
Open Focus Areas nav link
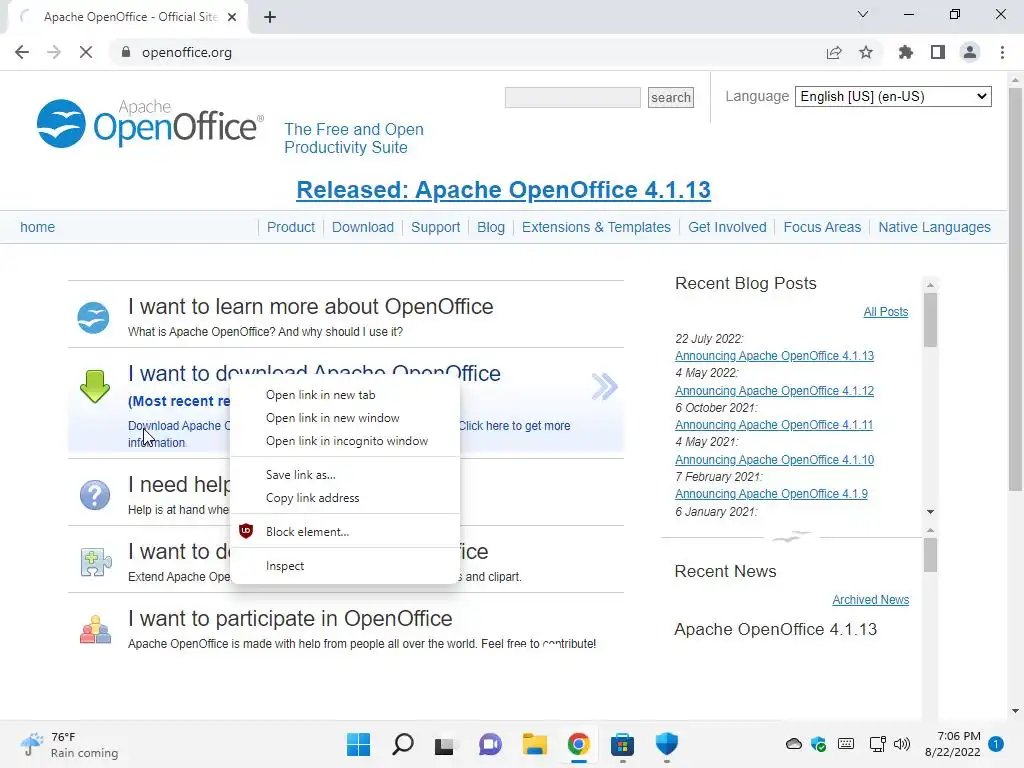[822, 227]
